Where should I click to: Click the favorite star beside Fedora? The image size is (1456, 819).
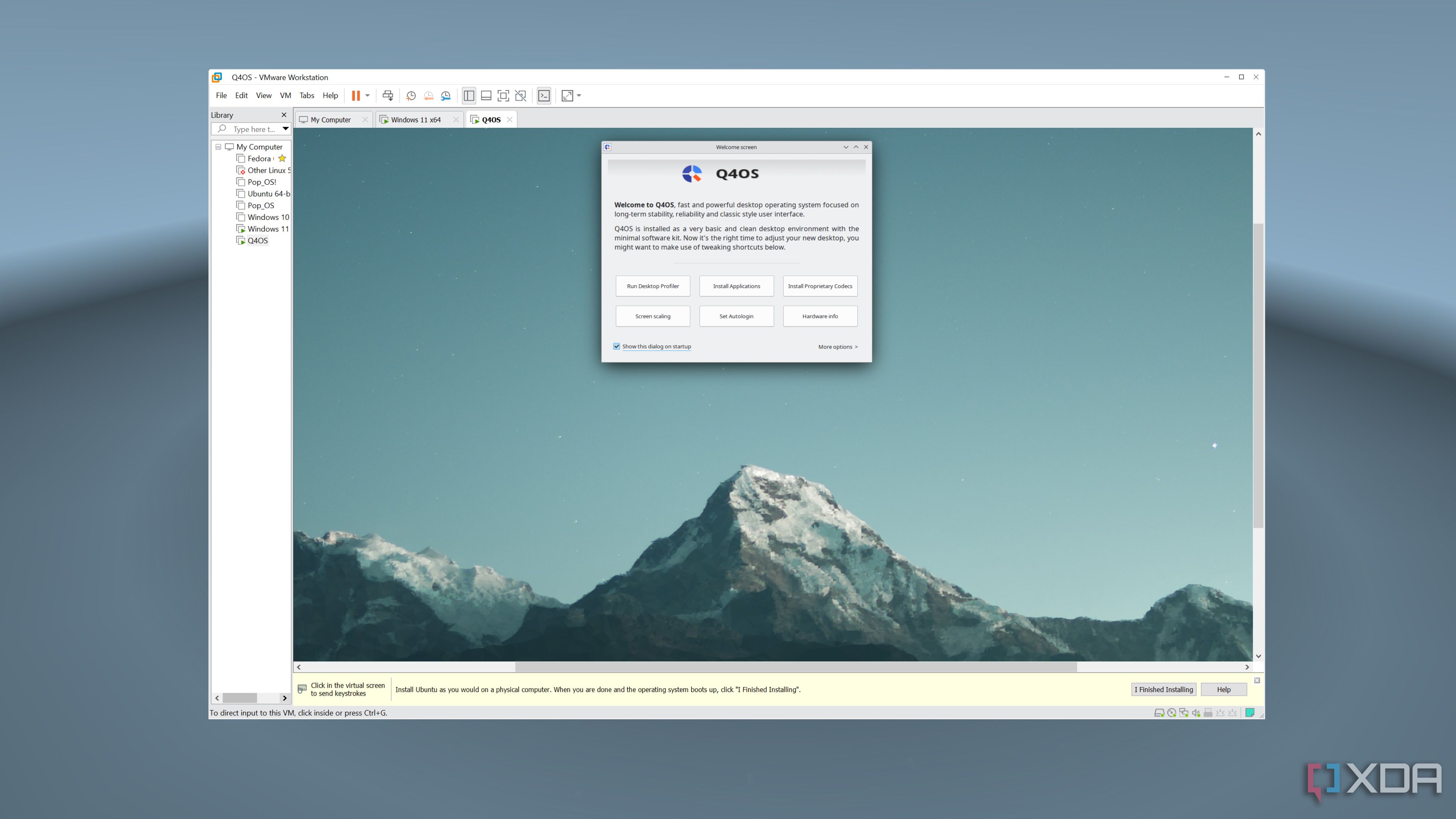tap(282, 159)
